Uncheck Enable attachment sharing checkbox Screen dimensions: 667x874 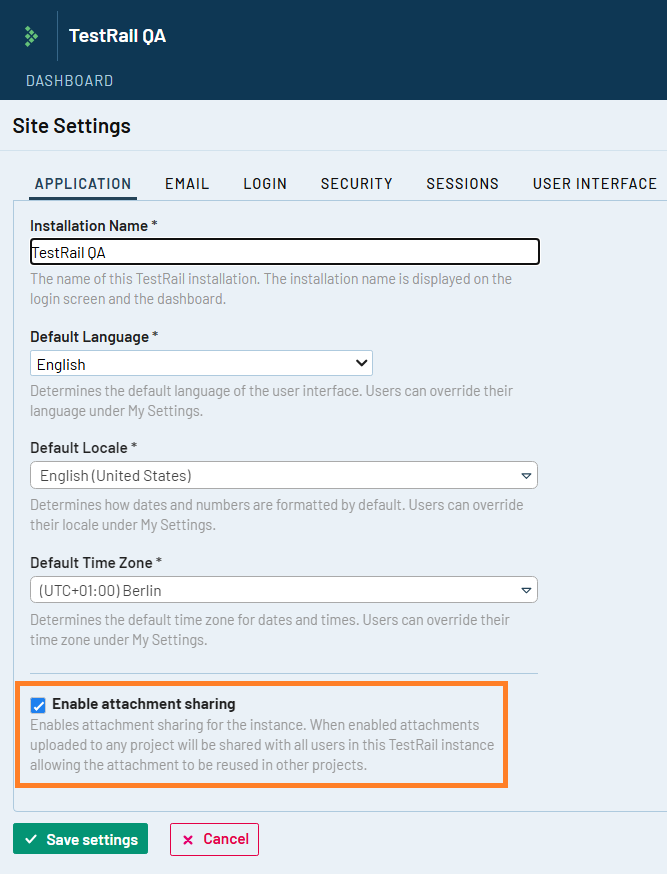pos(38,705)
